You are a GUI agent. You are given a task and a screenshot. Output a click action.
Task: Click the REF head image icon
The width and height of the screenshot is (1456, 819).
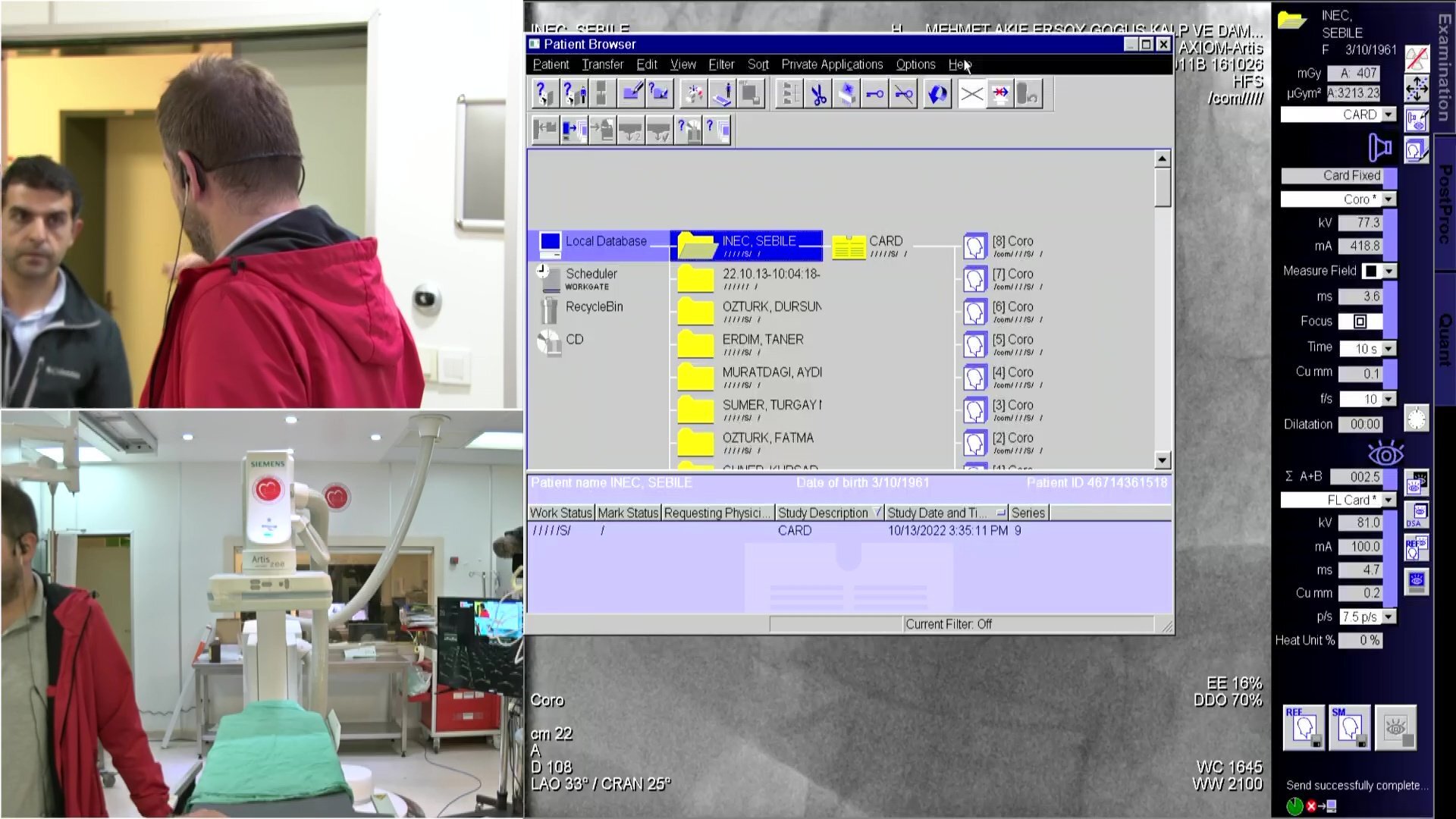click(x=1304, y=727)
